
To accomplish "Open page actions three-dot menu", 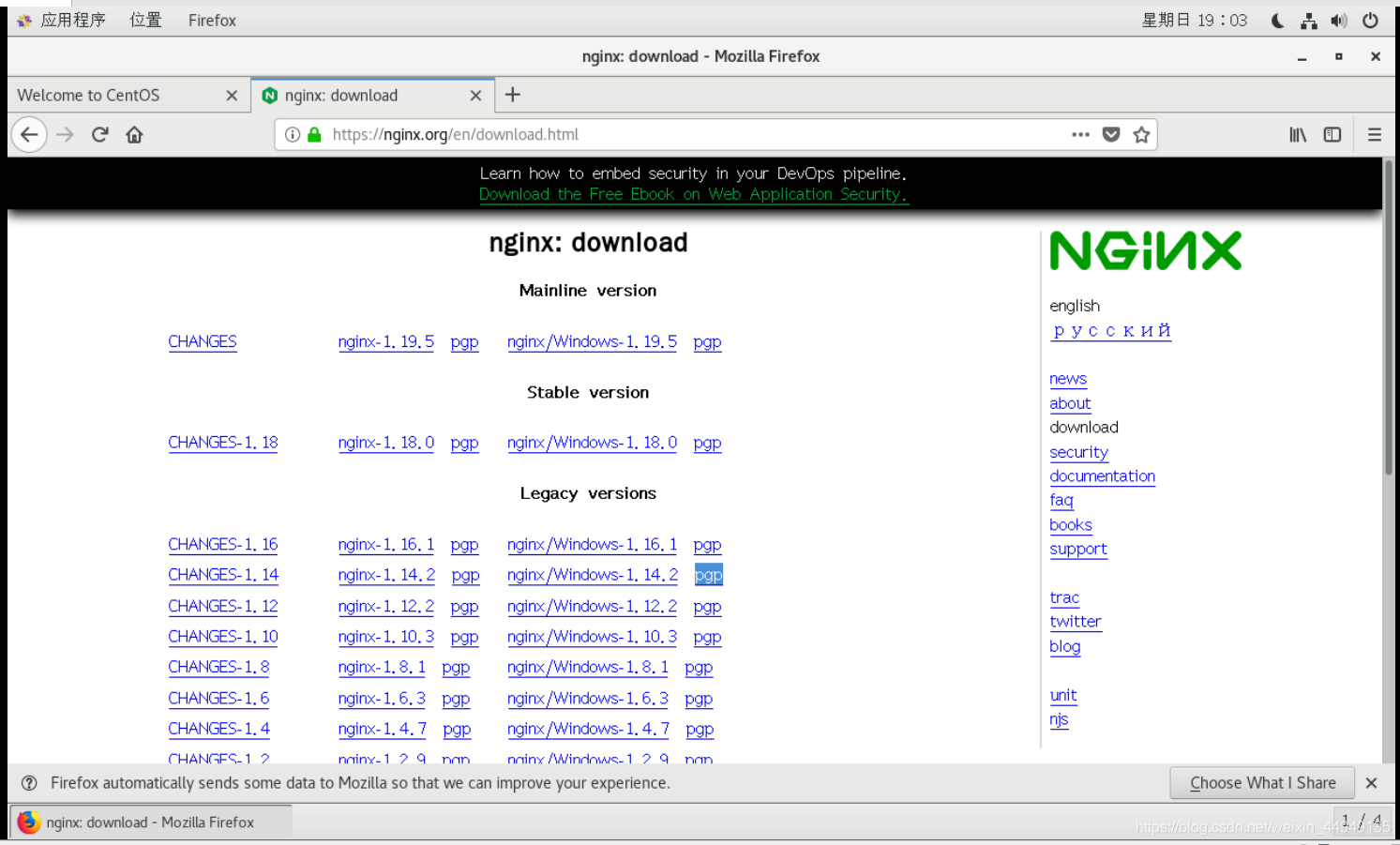I will pos(1080,135).
